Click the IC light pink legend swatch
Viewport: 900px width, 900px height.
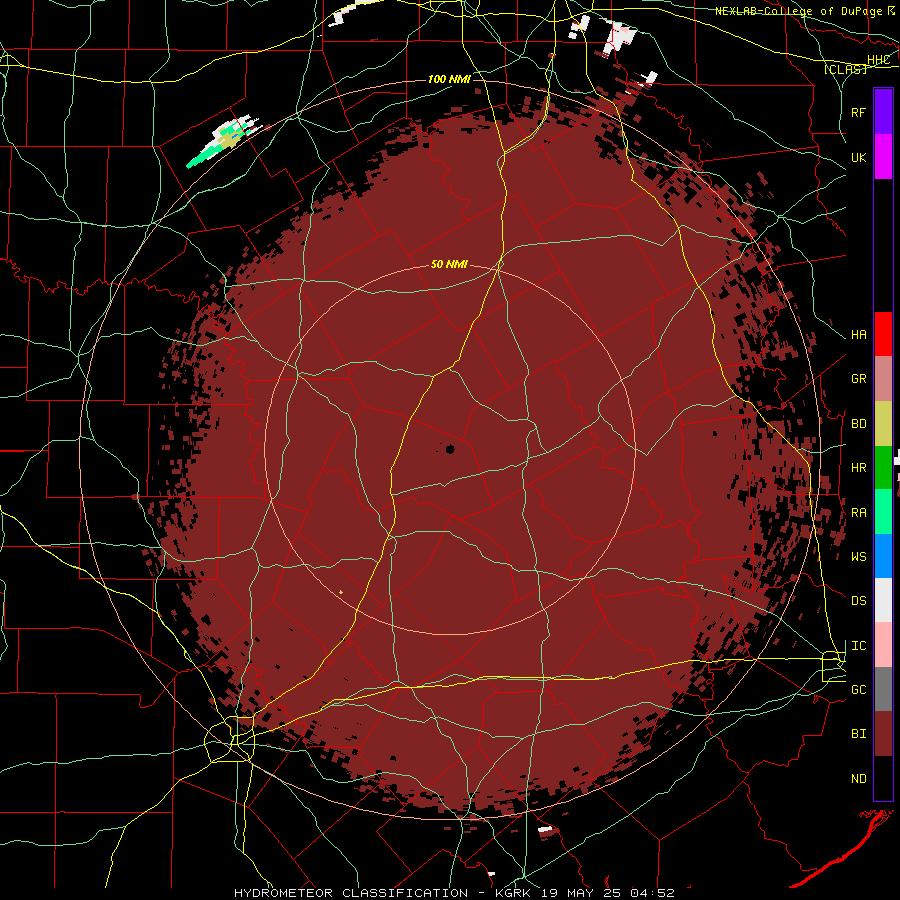pos(883,645)
